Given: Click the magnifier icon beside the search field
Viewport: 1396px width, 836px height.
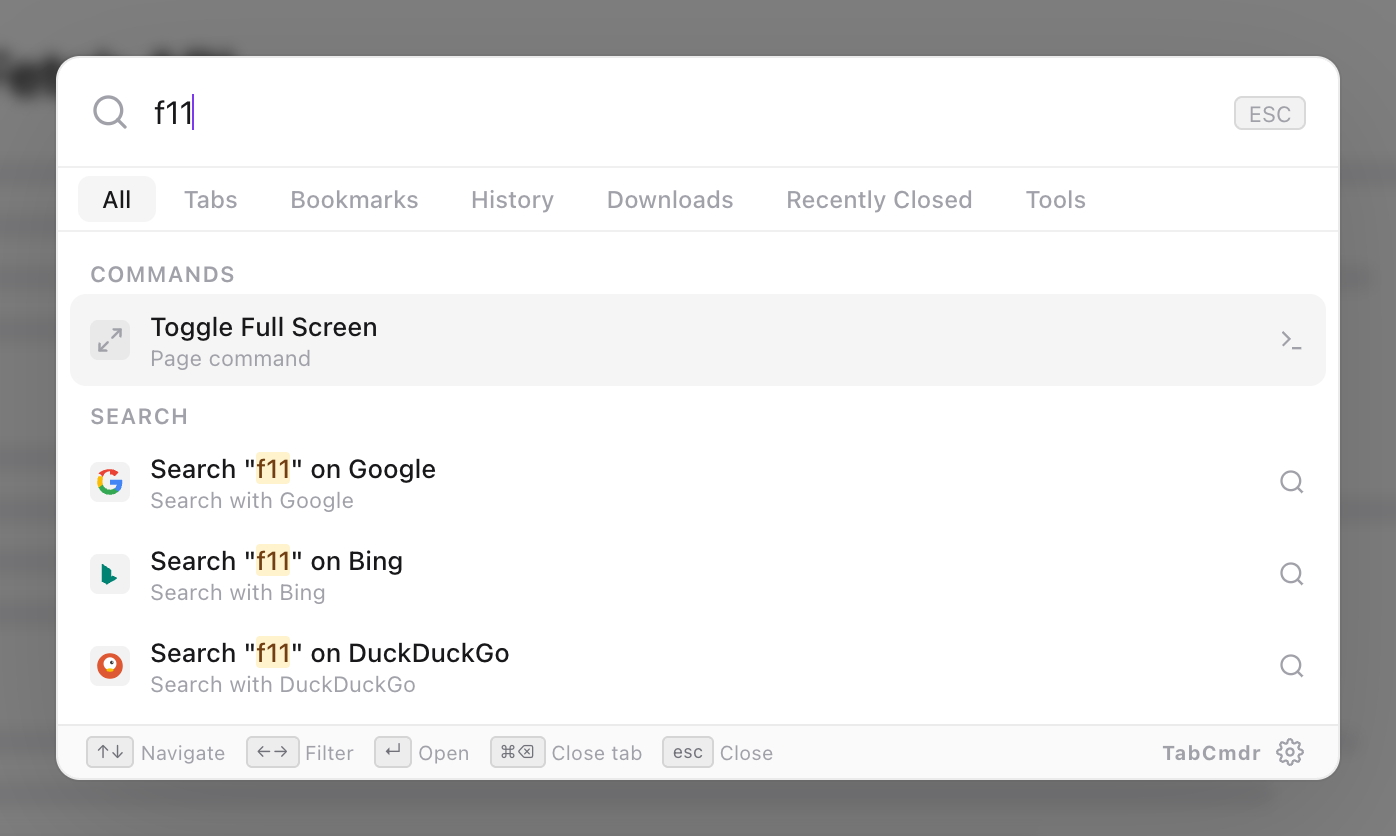Looking at the screenshot, I should point(110,112).
